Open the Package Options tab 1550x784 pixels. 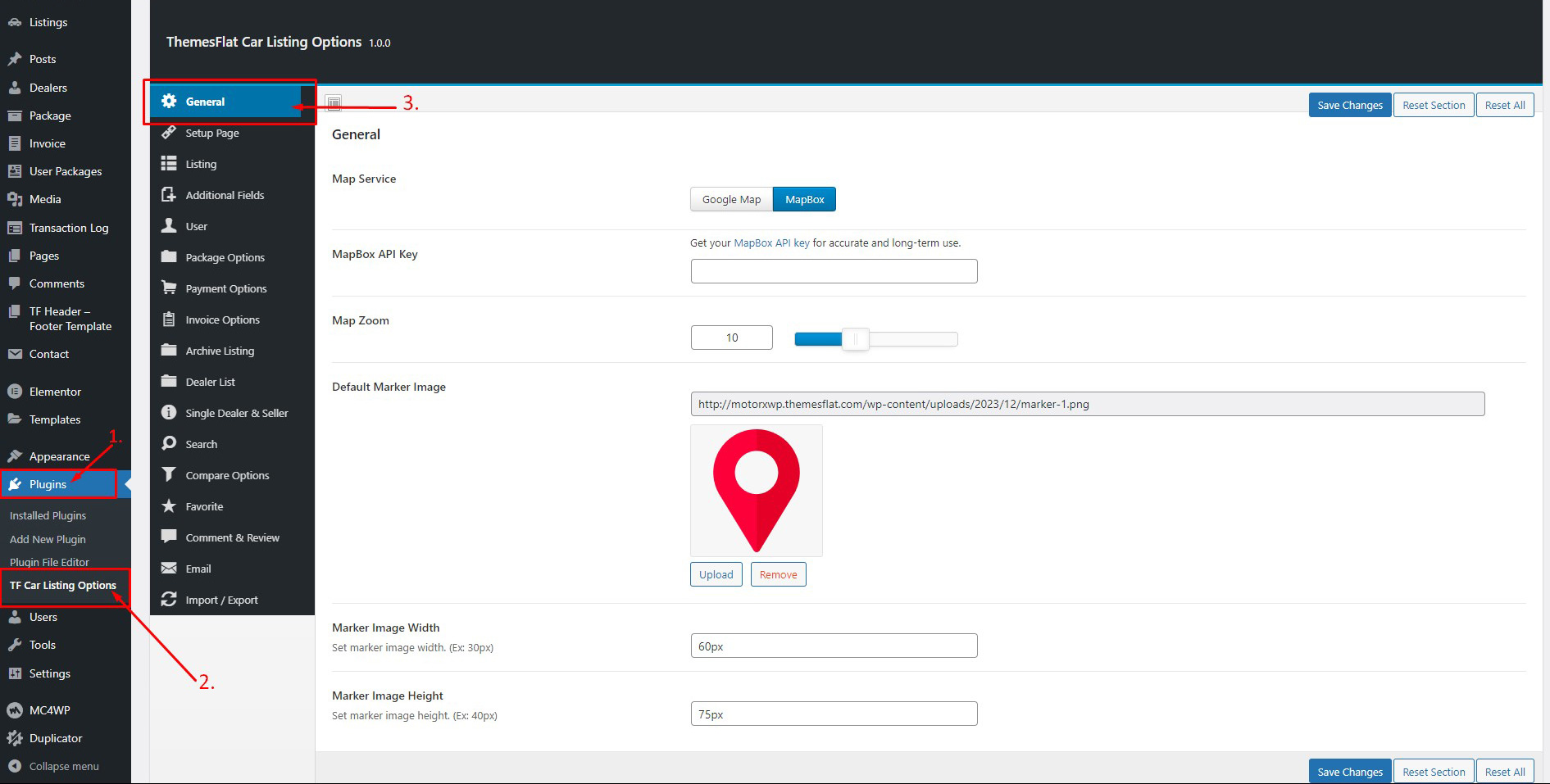point(233,257)
